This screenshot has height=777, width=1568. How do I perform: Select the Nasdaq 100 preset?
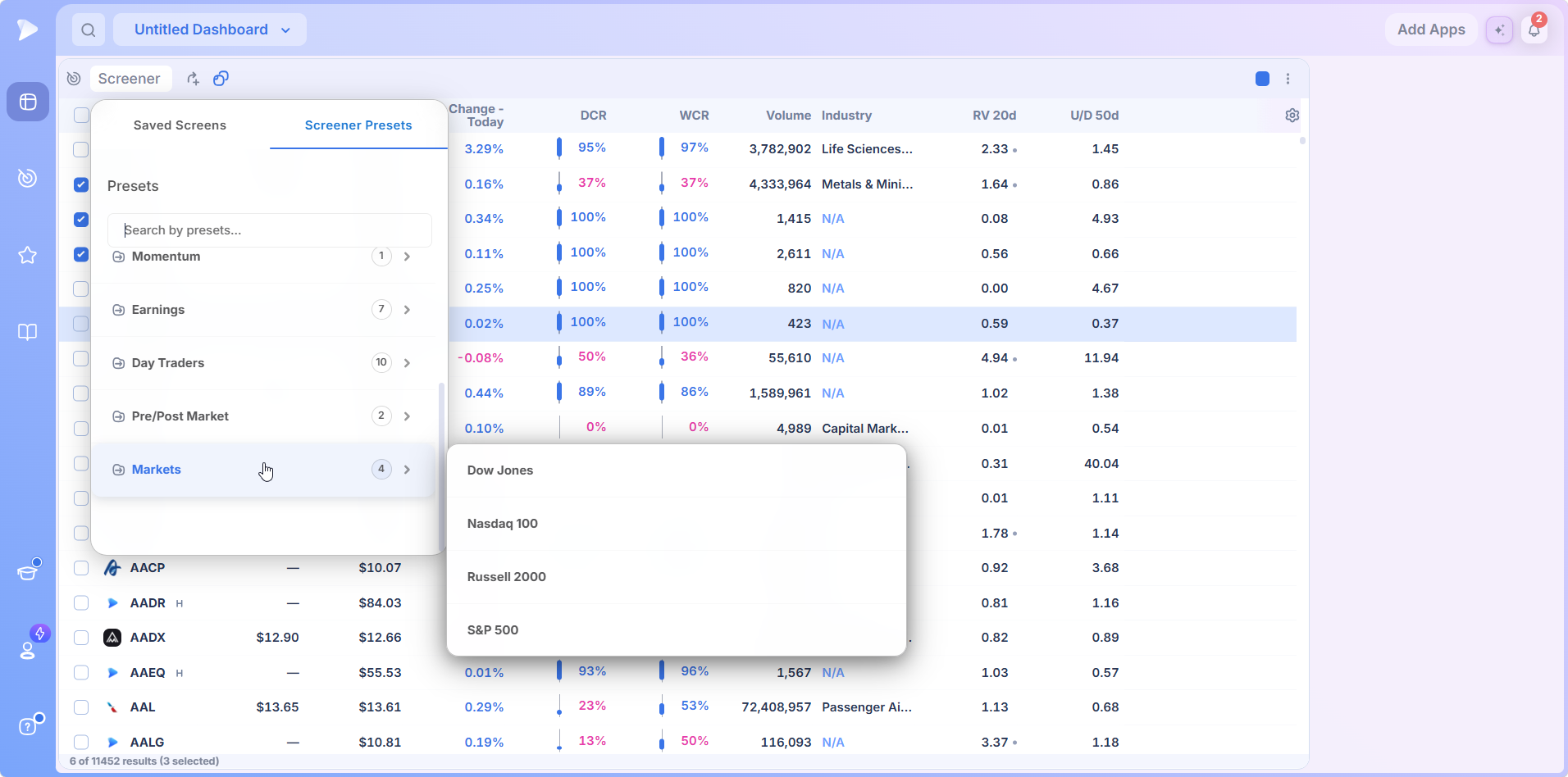pos(677,524)
